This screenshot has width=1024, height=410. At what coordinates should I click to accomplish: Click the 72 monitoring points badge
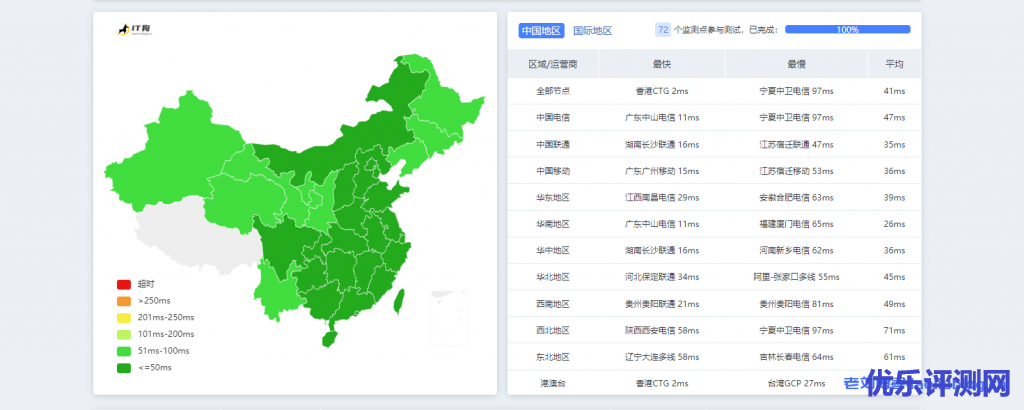click(662, 30)
